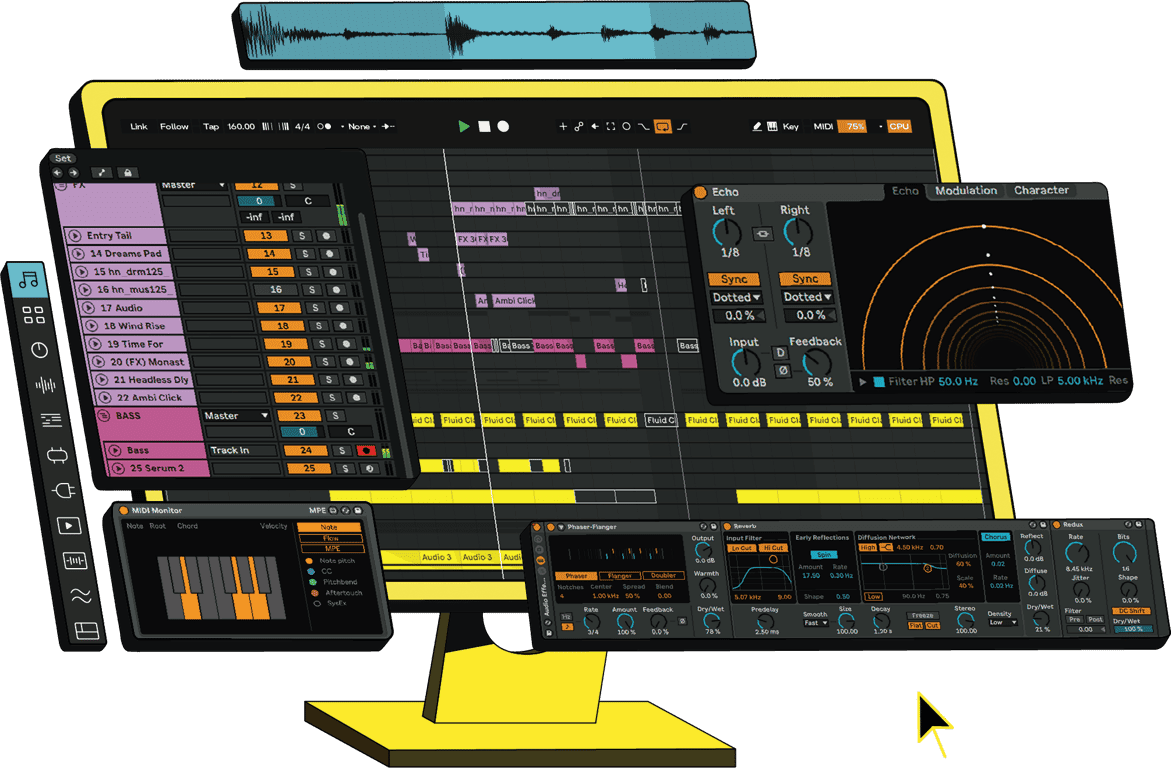The height and width of the screenshot is (768, 1171).
Task: Switch to the Modulation tab in Echo
Action: (965, 190)
